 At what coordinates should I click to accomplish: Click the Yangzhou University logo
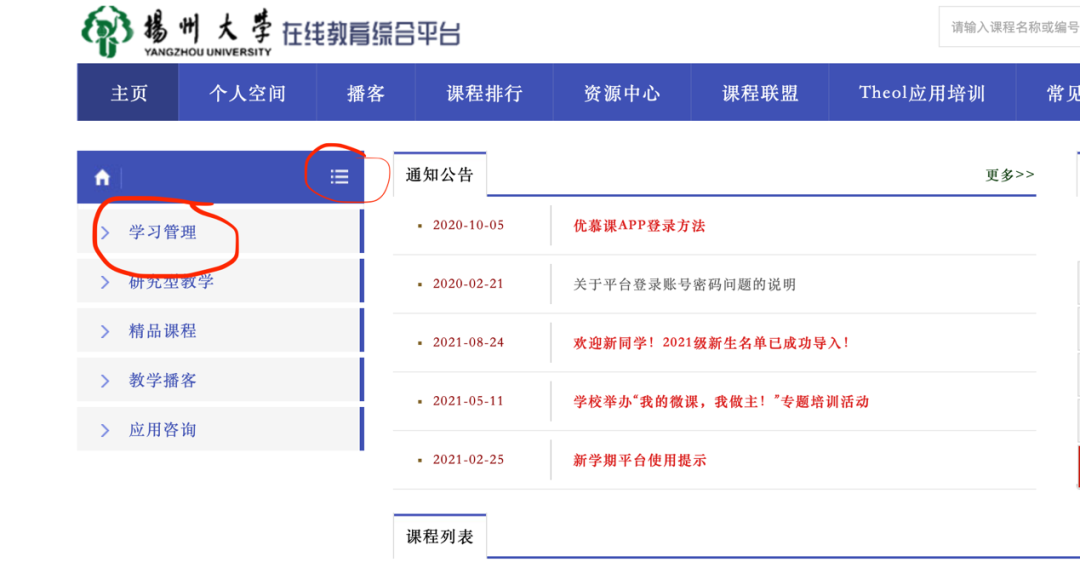click(x=176, y=32)
